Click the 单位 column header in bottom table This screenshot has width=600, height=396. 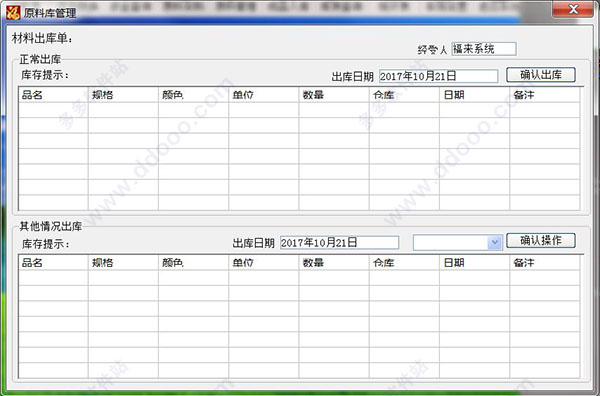coord(264,262)
